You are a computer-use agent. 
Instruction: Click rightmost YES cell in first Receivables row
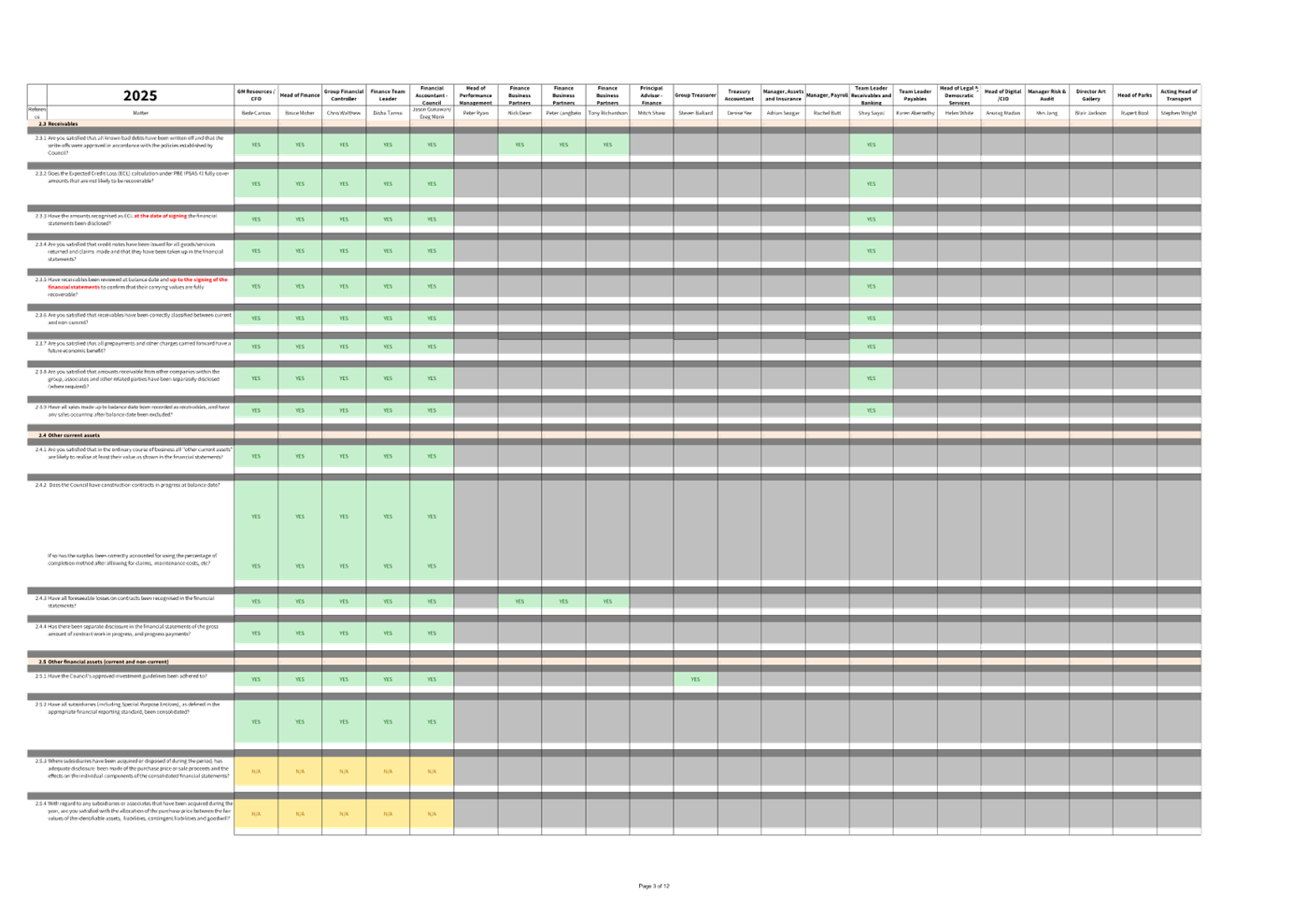871,145
